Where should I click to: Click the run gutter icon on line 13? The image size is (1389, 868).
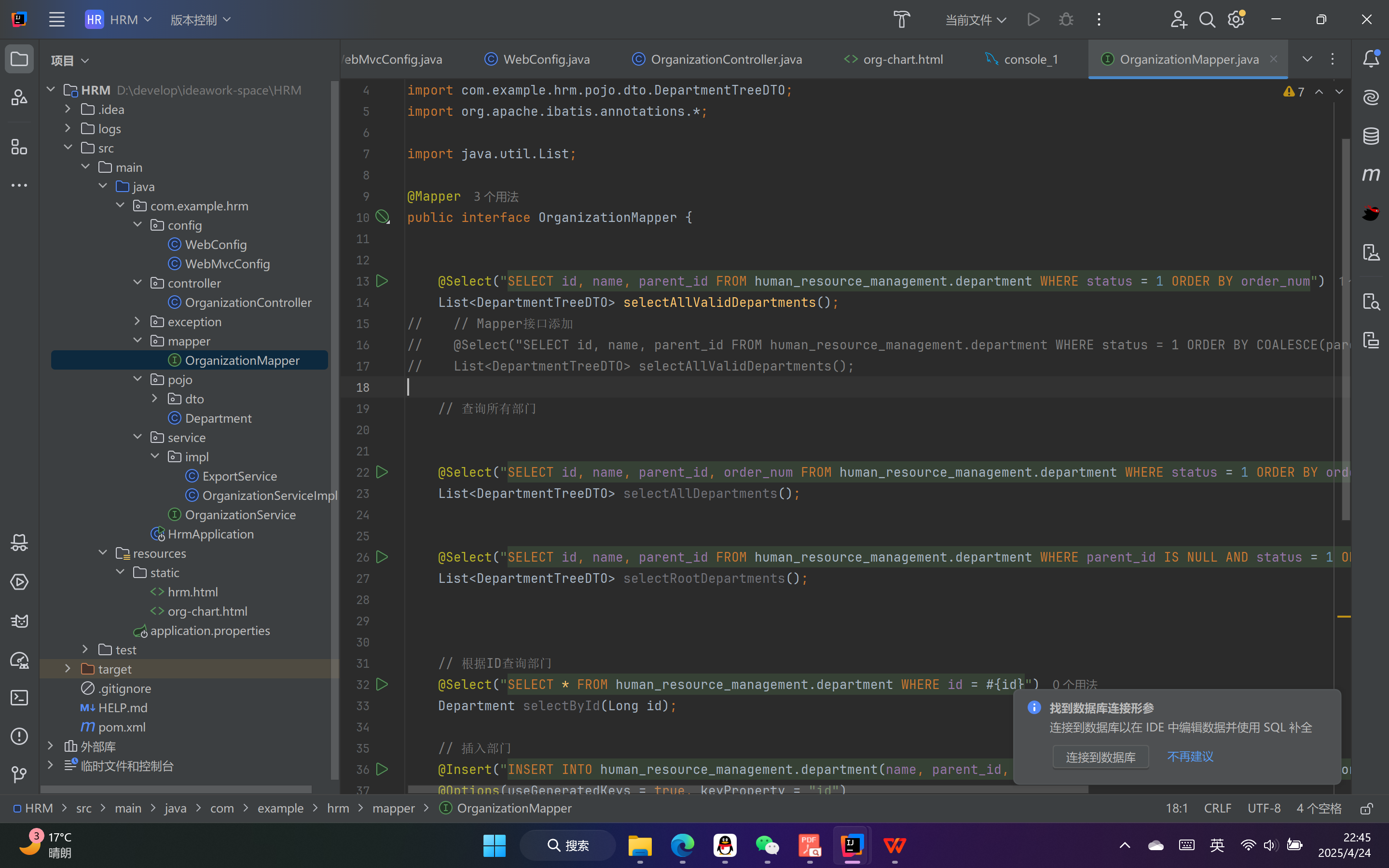(x=382, y=281)
